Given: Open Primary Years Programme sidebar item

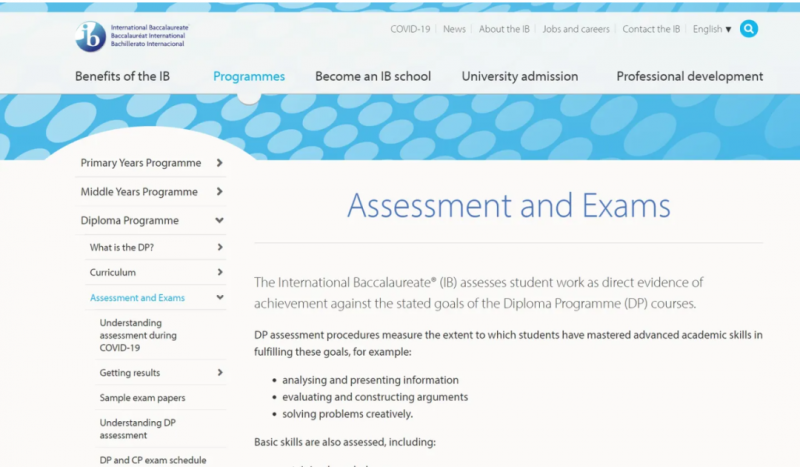Looking at the screenshot, I should click(141, 163).
